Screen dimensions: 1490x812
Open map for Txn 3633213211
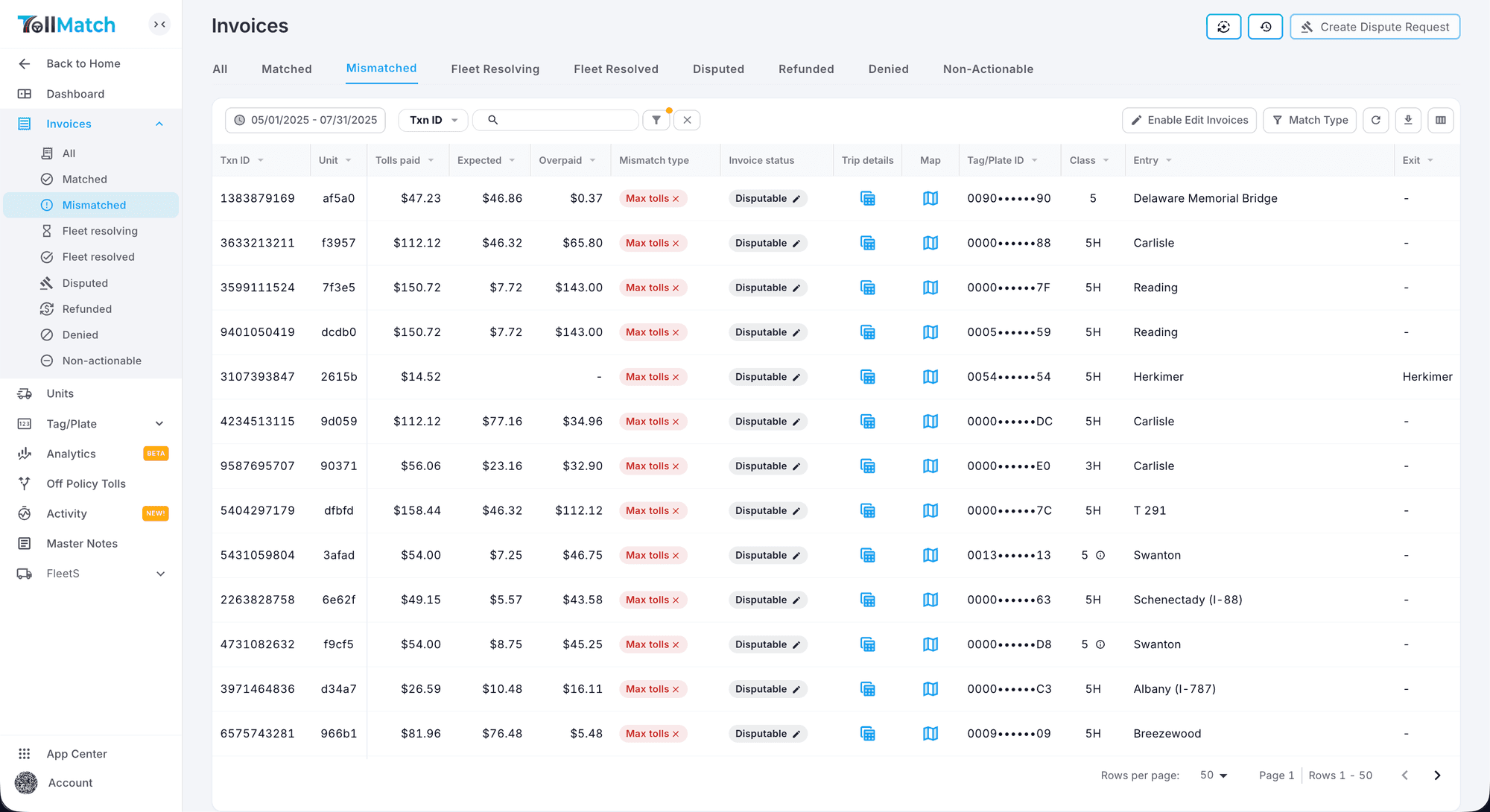point(931,243)
